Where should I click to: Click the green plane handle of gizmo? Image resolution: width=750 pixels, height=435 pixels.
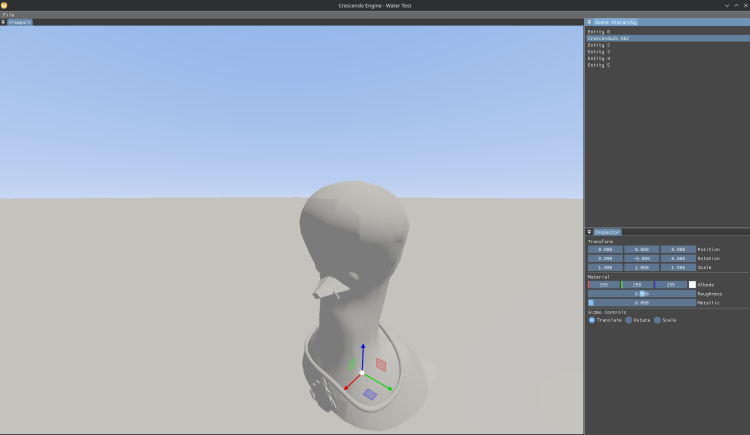click(x=352, y=365)
